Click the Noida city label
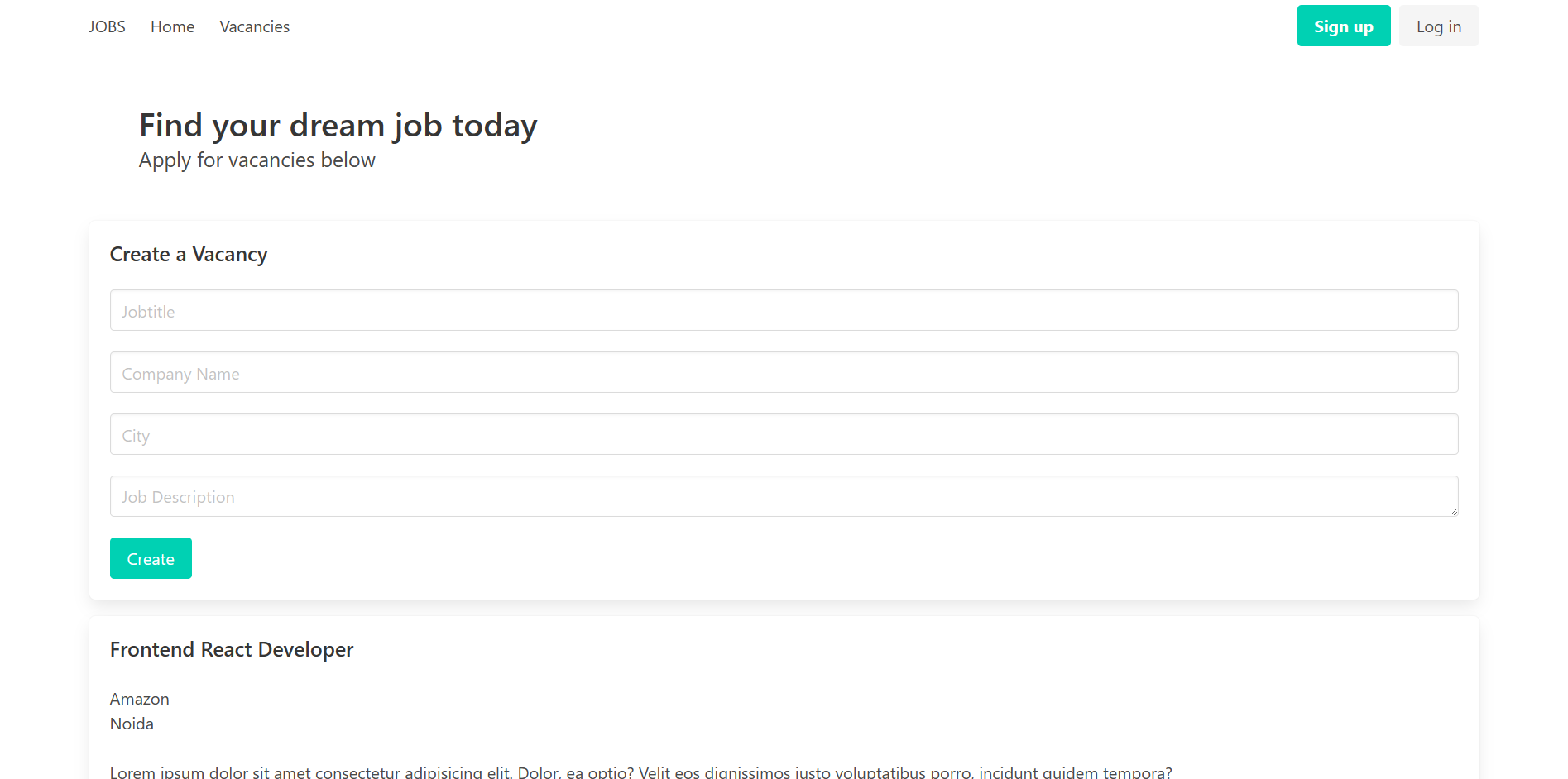 [x=132, y=724]
